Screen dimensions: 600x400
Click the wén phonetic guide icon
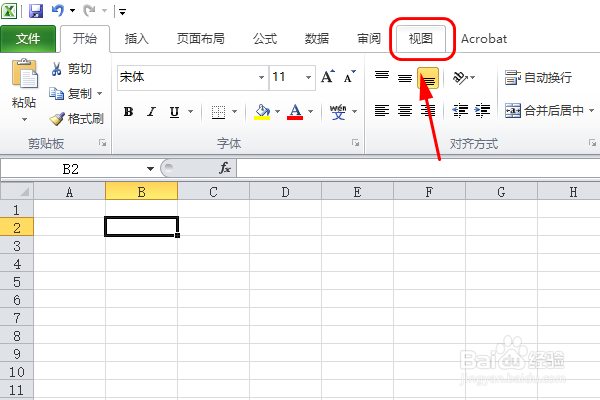pyautogui.click(x=338, y=112)
